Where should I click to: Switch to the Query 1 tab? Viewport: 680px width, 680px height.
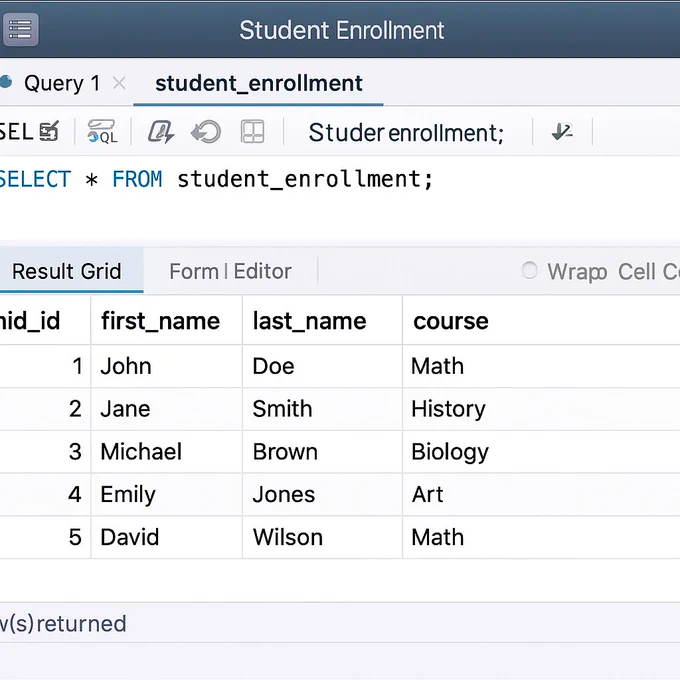(x=62, y=83)
